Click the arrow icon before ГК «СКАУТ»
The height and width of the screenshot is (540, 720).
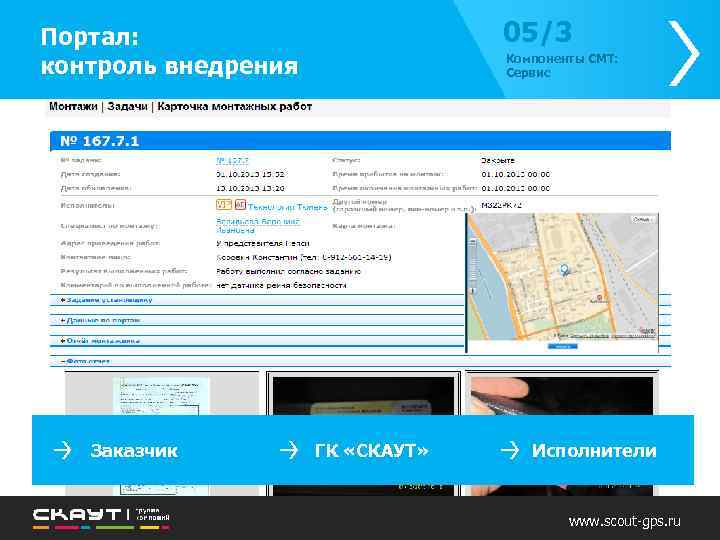click(x=289, y=450)
